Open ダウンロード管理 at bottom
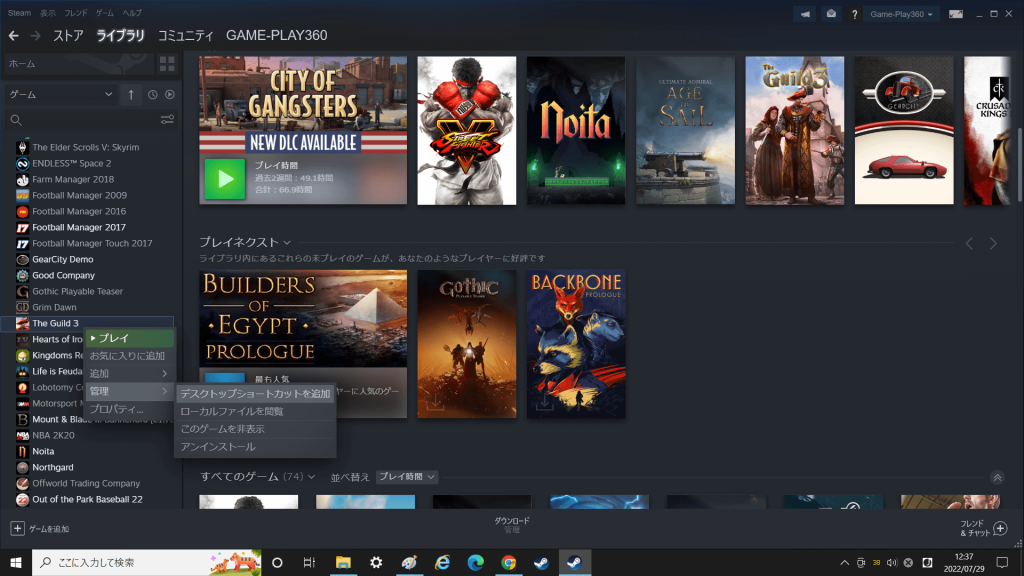 tap(512, 525)
